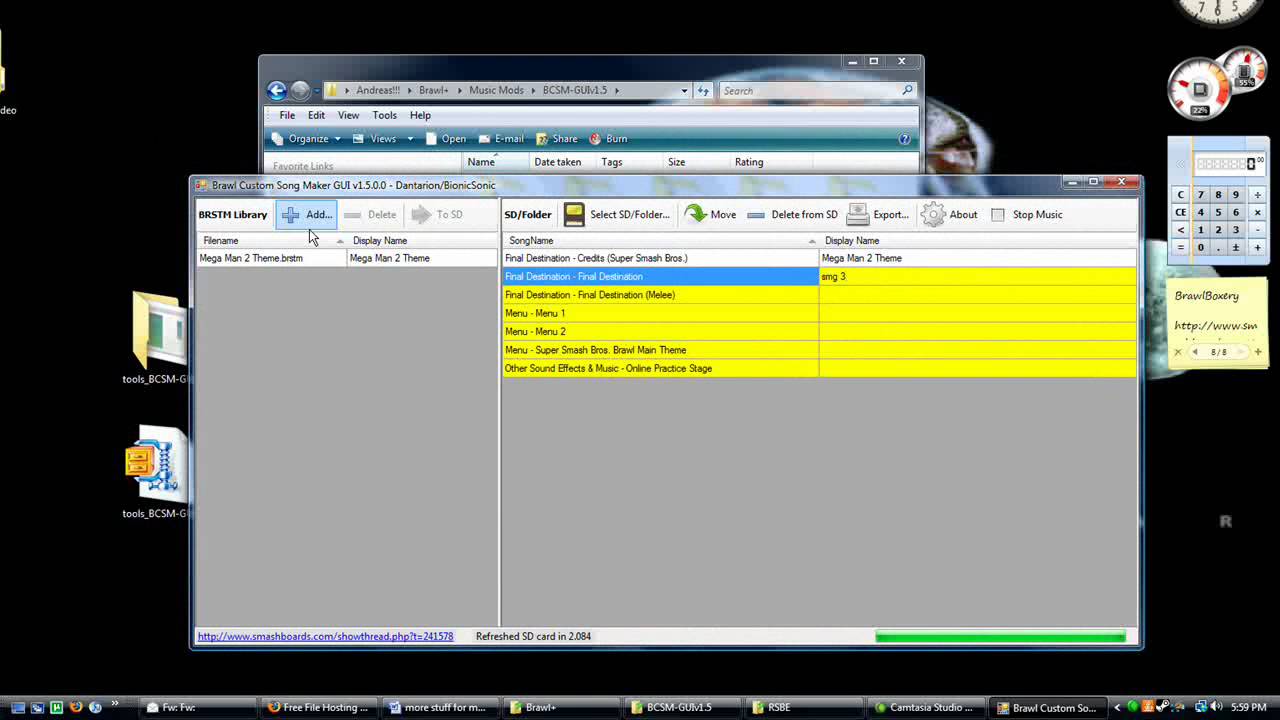
Task: Click the 'smg 3' display name cell
Action: (977, 276)
